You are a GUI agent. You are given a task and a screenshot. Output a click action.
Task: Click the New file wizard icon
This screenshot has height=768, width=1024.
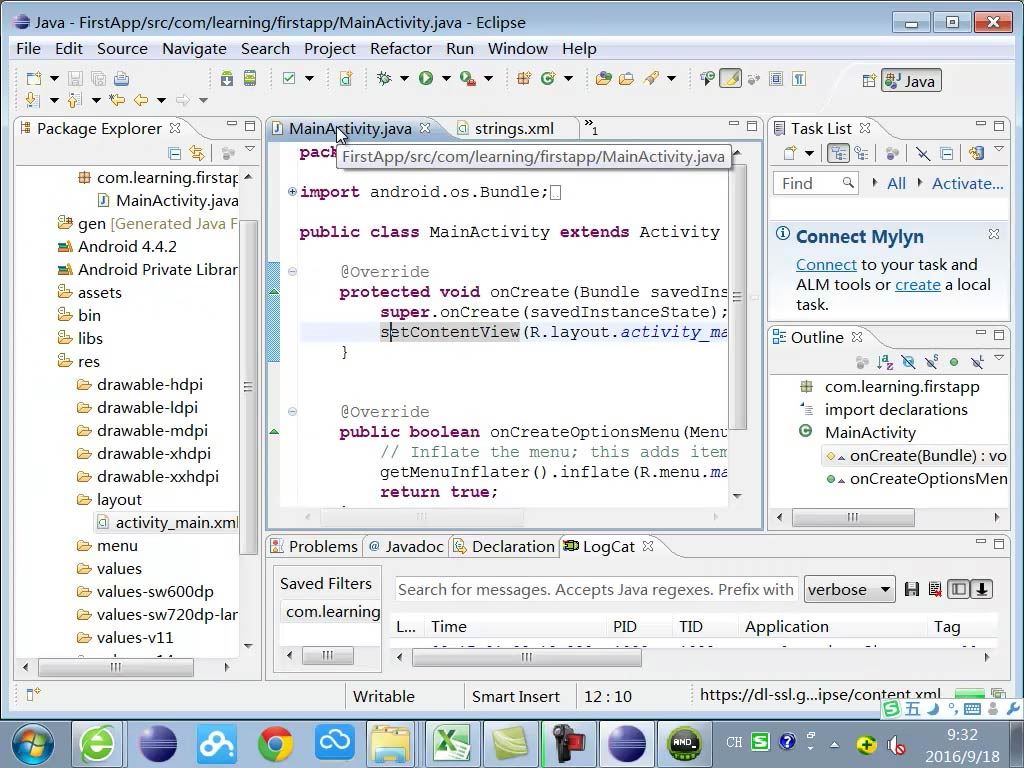pyautogui.click(x=34, y=79)
